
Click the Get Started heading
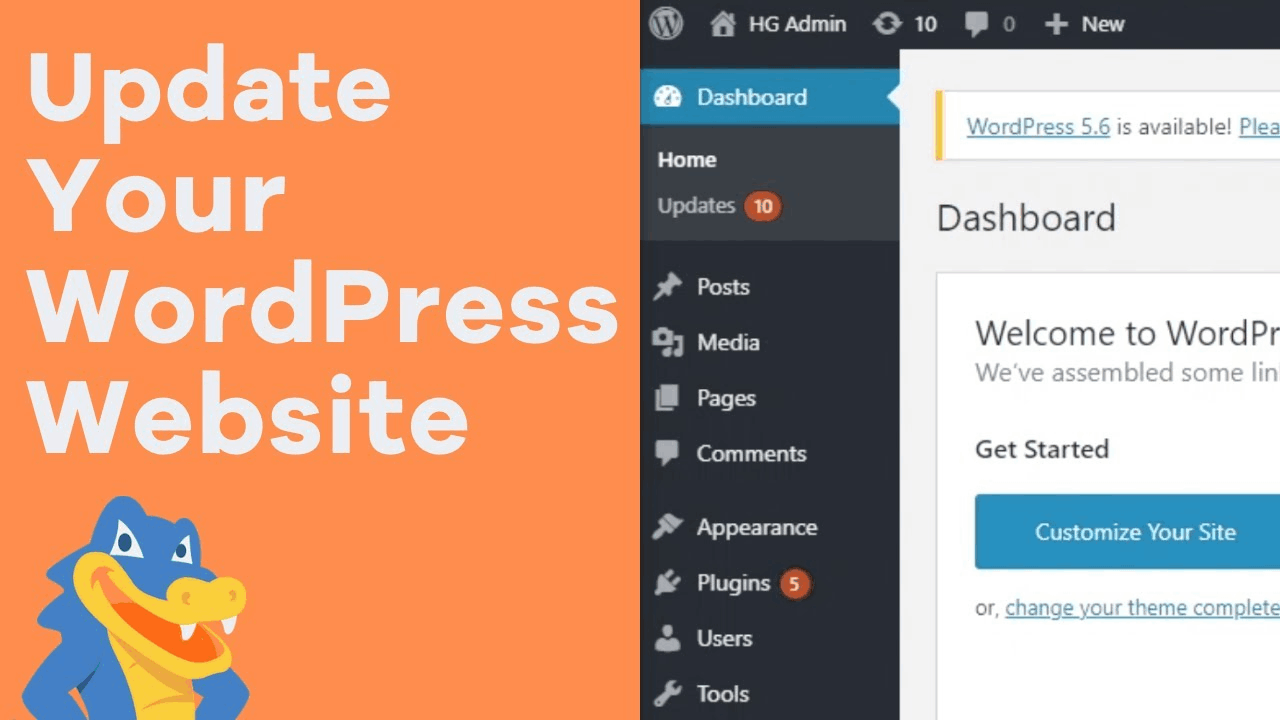[1042, 450]
